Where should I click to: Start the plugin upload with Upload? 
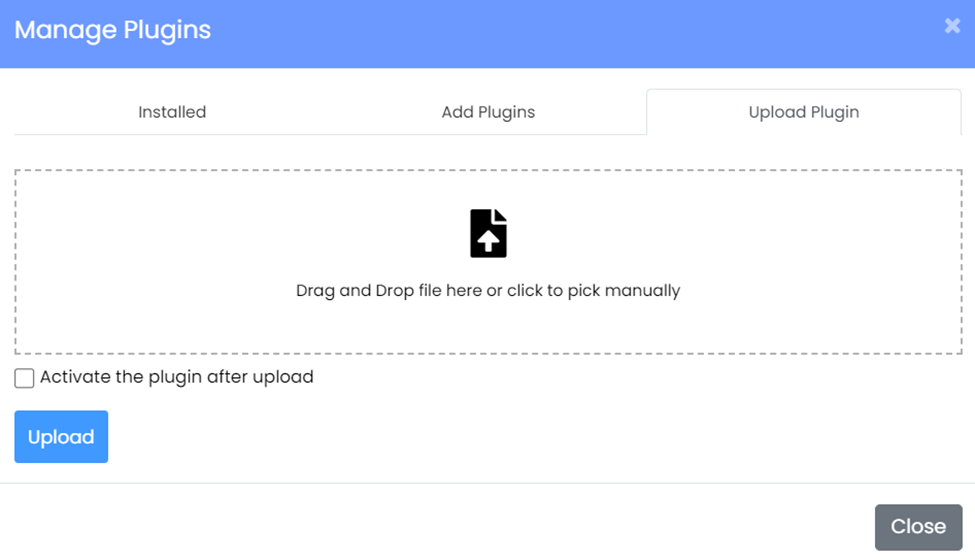[x=61, y=437]
